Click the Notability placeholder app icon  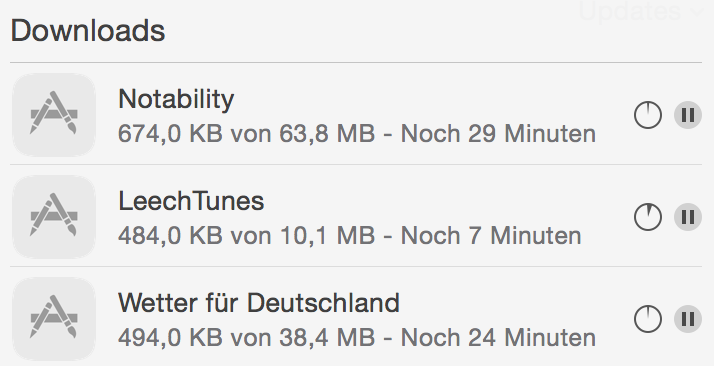click(54, 115)
